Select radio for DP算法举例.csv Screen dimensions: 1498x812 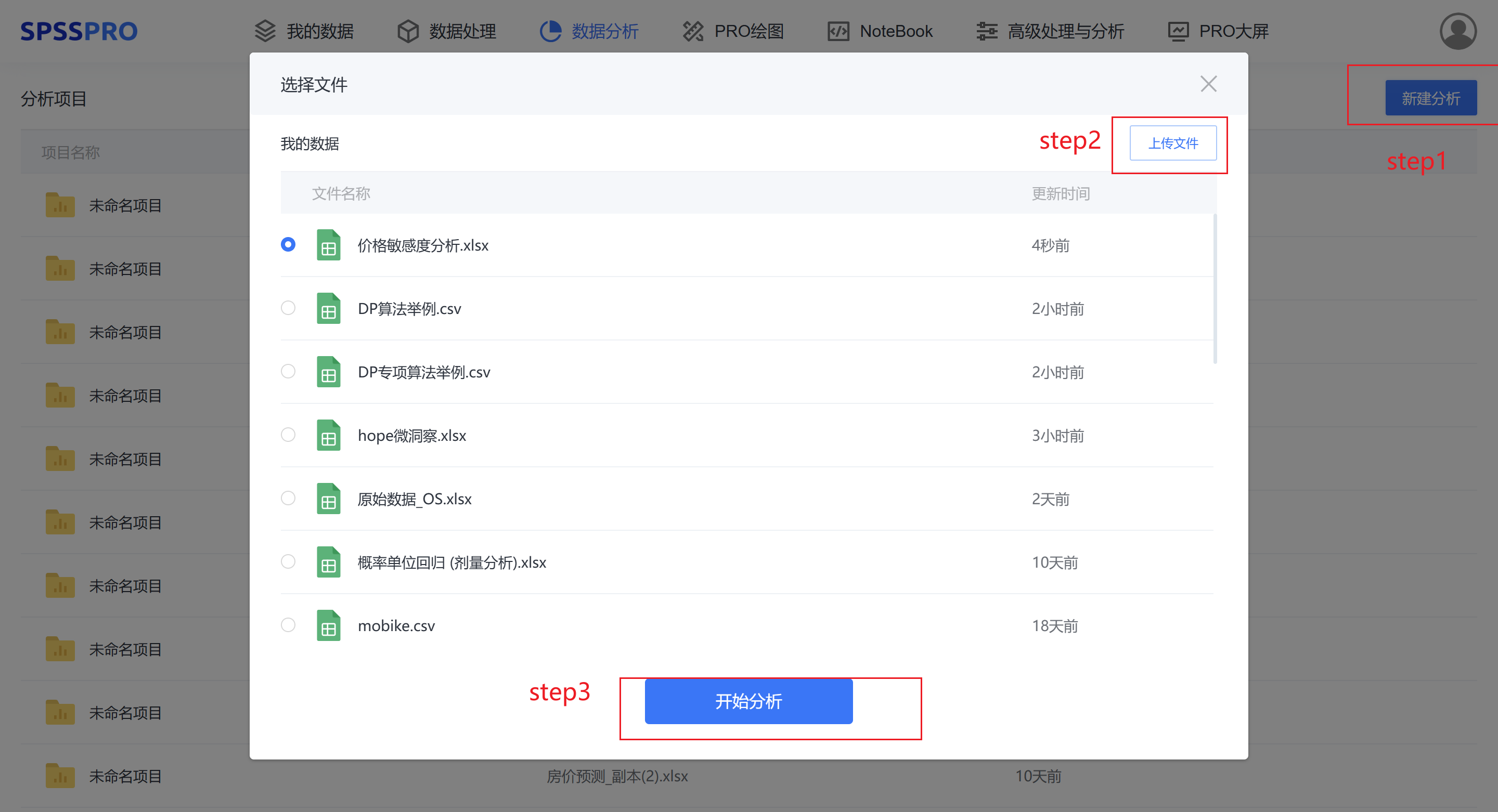pos(288,307)
